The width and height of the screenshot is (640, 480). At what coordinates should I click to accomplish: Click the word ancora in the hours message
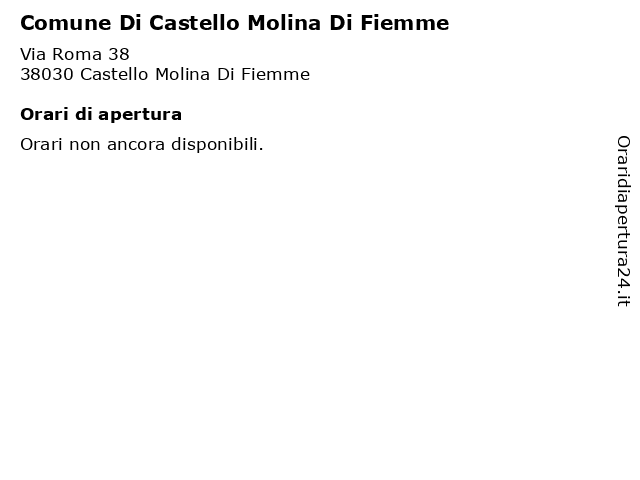click(x=136, y=145)
